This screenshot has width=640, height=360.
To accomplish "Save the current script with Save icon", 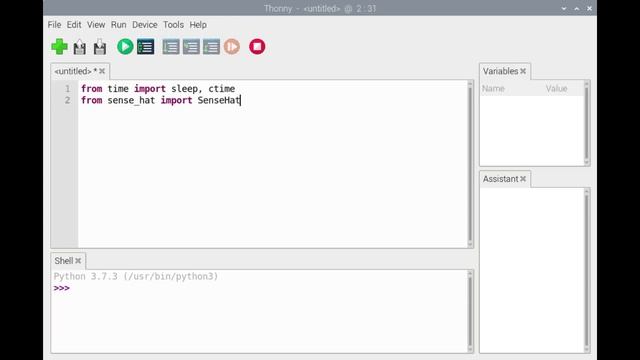I will [100, 47].
